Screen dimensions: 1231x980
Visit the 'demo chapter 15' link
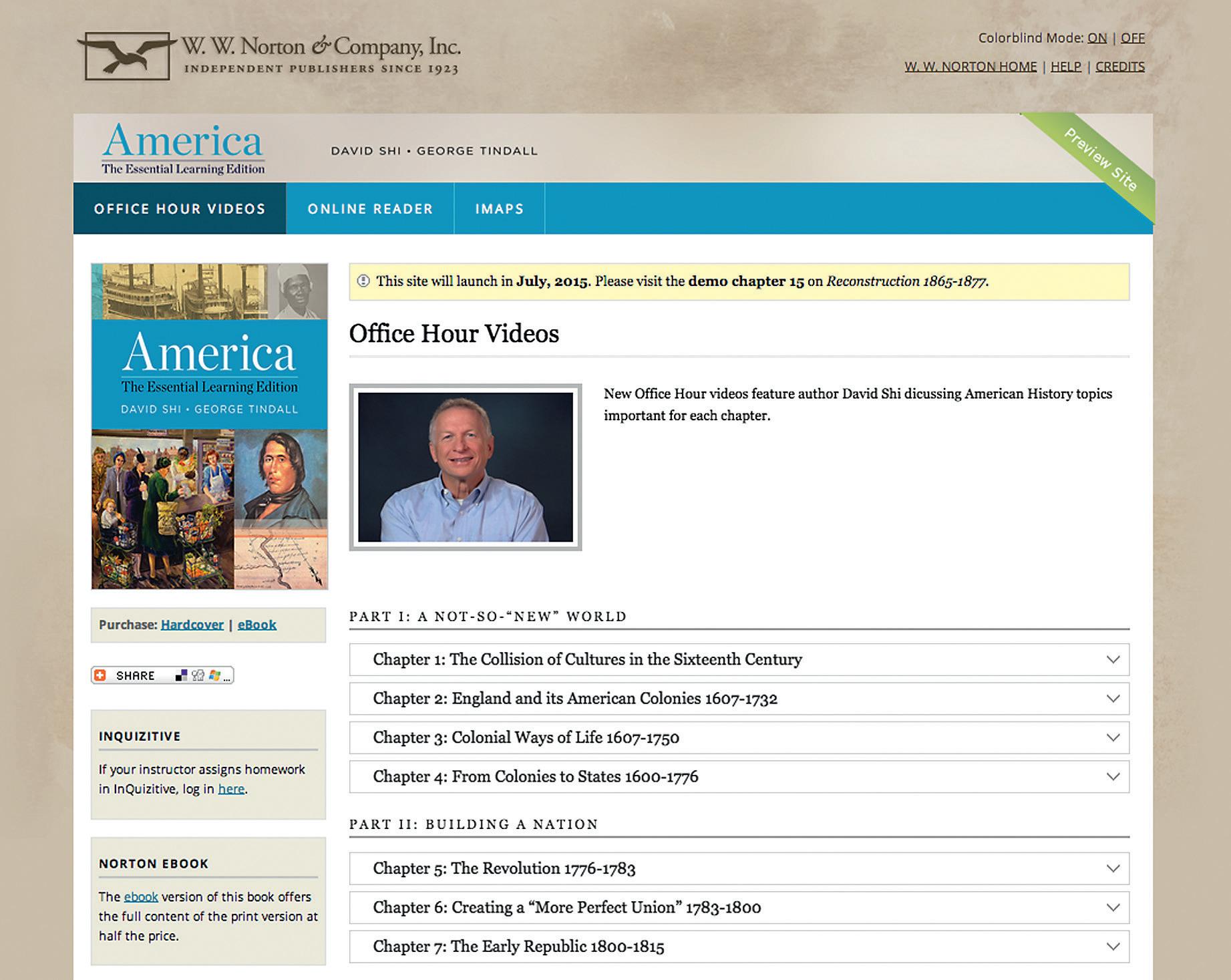[x=746, y=281]
